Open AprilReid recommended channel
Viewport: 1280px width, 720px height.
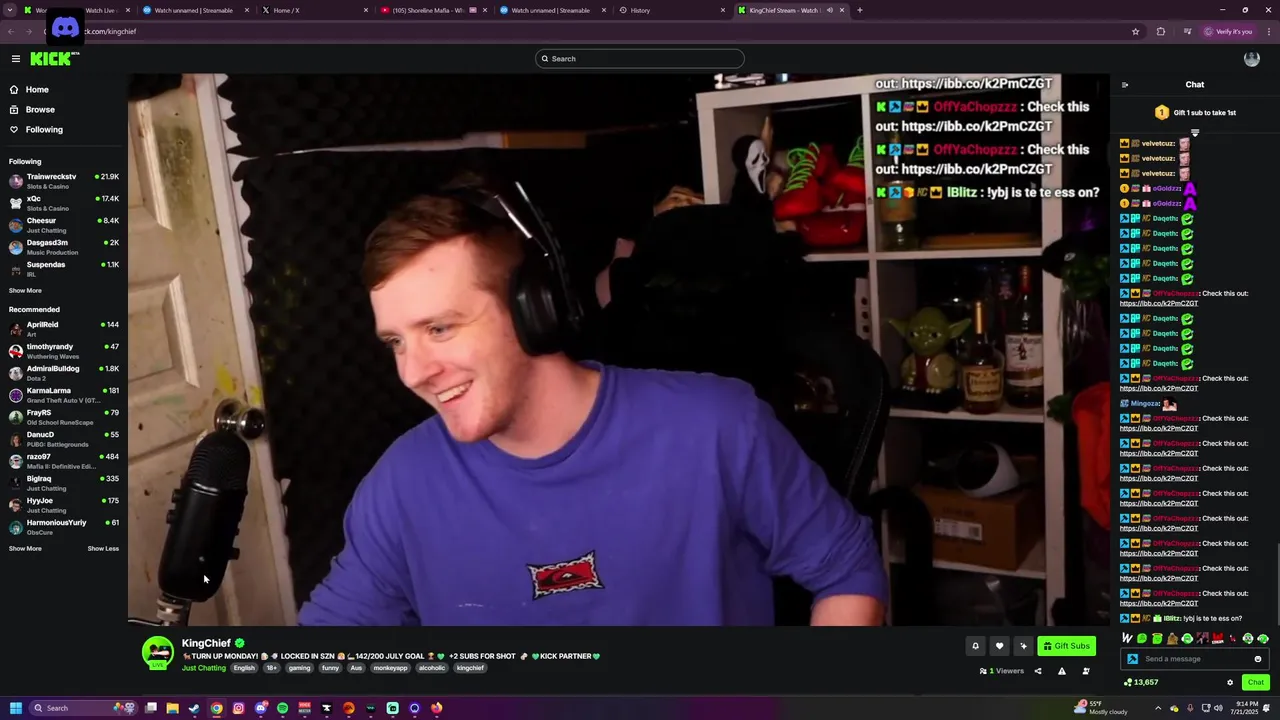coord(64,329)
